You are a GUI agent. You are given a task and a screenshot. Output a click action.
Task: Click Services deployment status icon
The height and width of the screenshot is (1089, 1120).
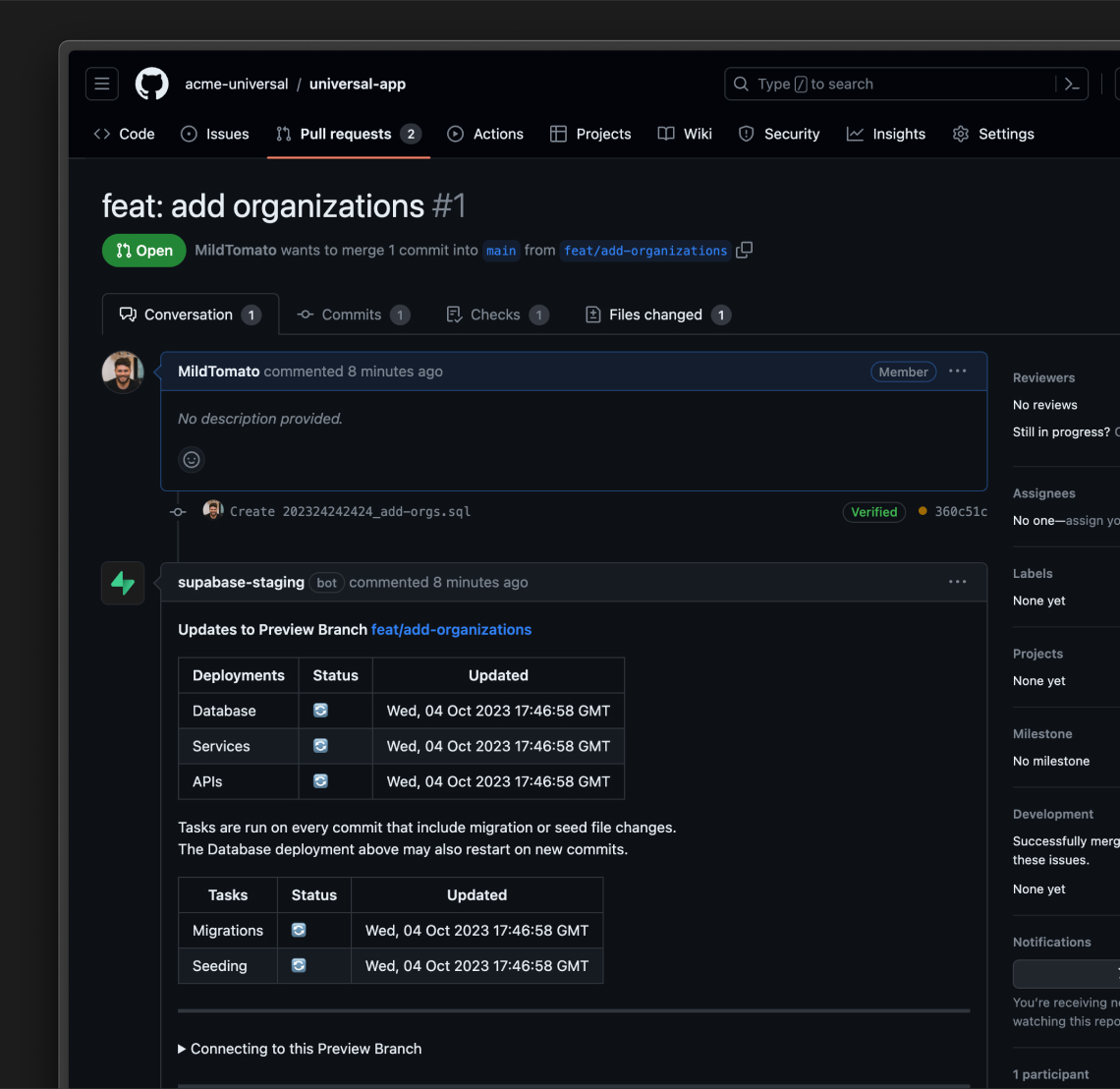tap(320, 746)
